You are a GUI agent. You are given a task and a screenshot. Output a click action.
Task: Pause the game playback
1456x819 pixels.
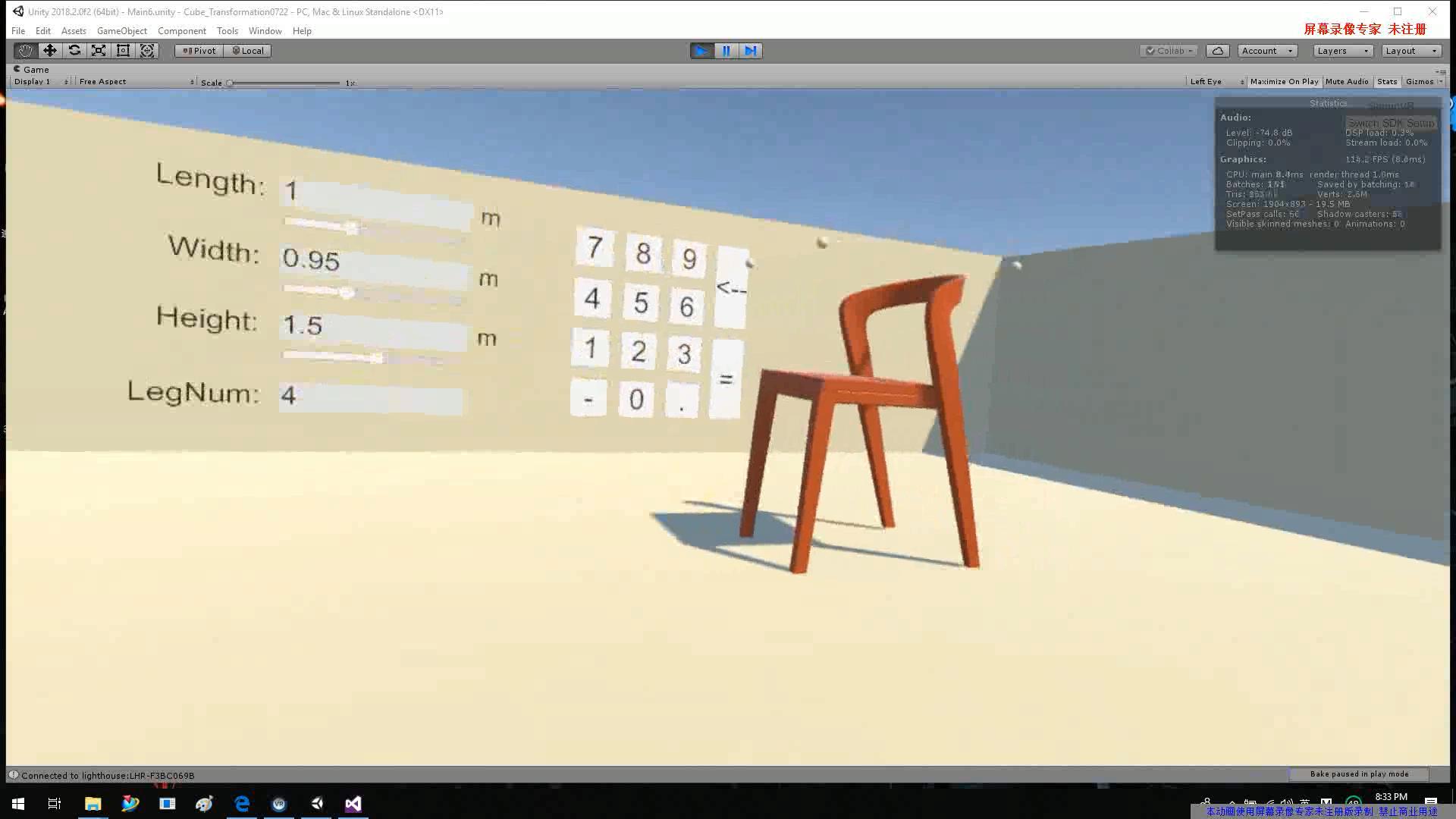click(x=726, y=51)
